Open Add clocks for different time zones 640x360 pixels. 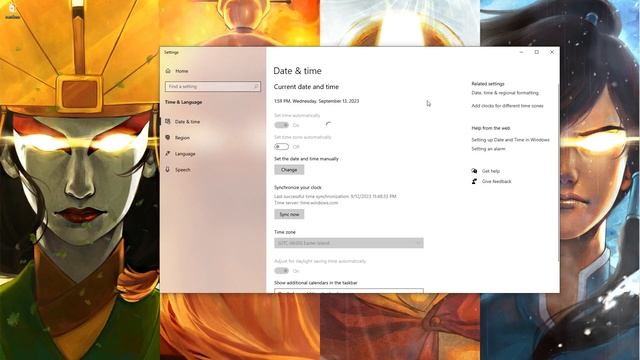tap(507, 106)
